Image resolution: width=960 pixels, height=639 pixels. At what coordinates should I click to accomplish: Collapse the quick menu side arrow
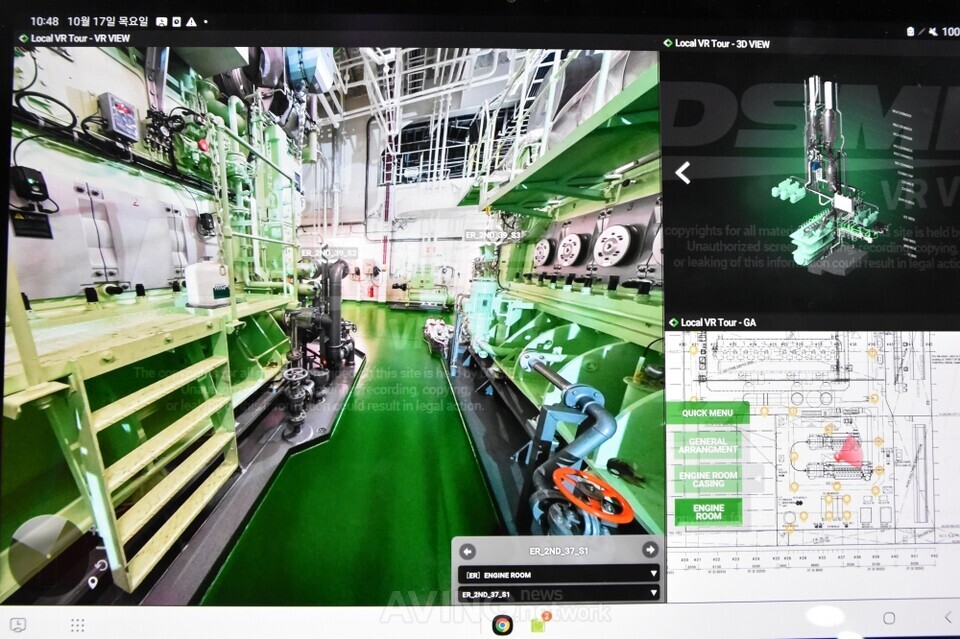757,479
